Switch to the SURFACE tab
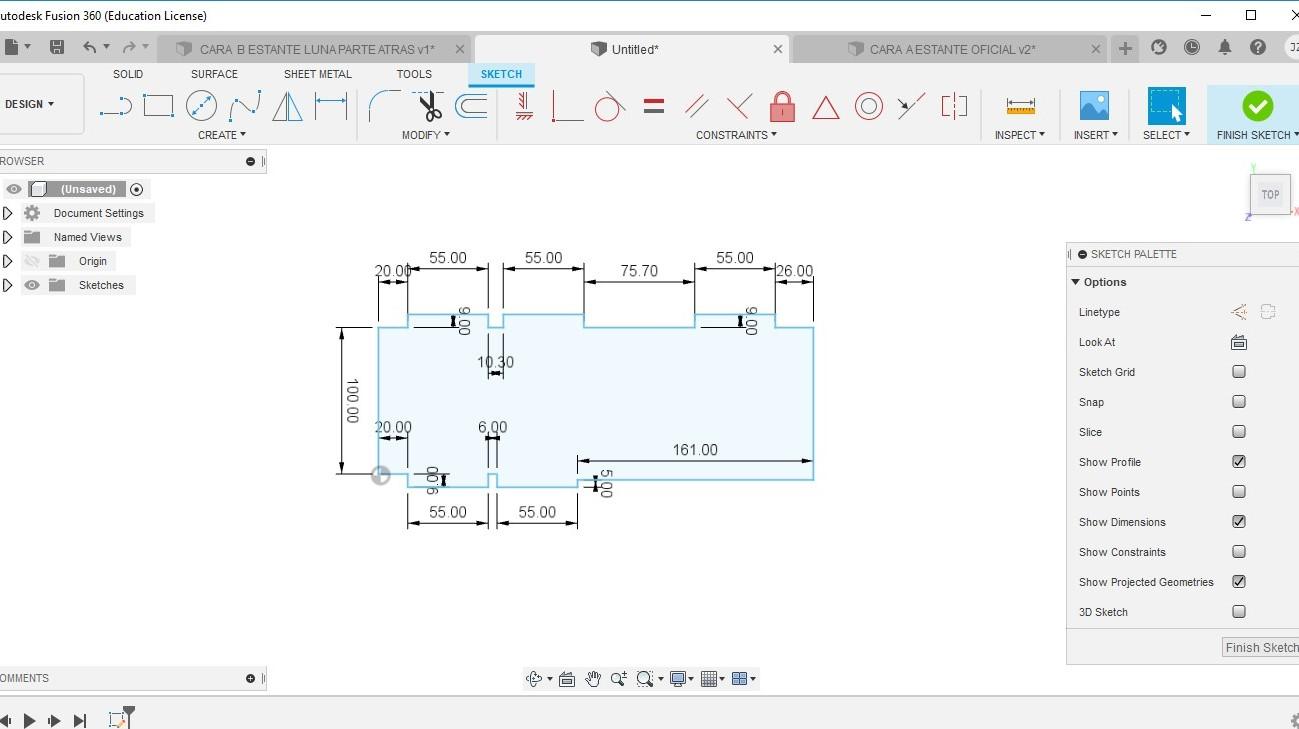Image resolution: width=1299 pixels, height=729 pixels. tap(214, 74)
